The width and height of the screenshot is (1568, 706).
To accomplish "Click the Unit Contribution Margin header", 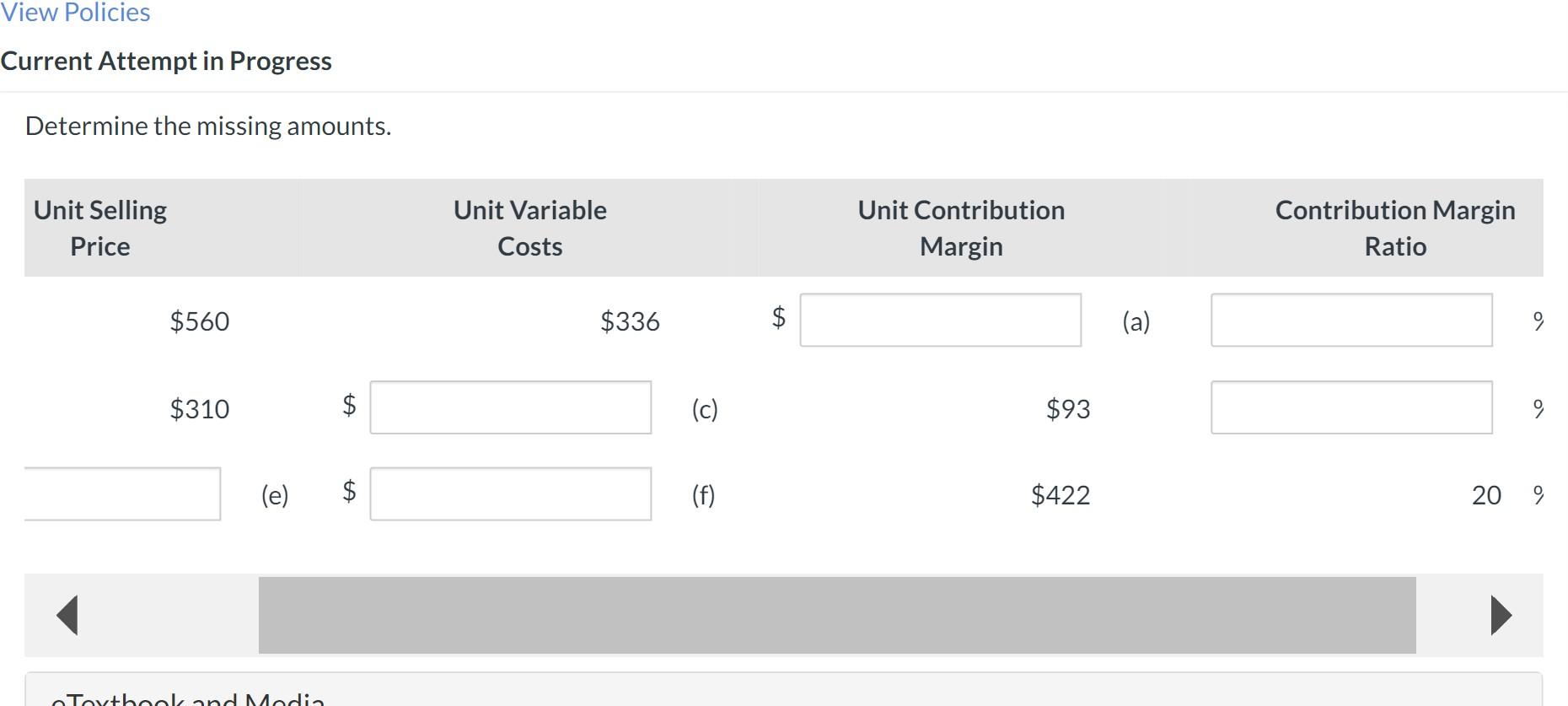I will coord(960,228).
